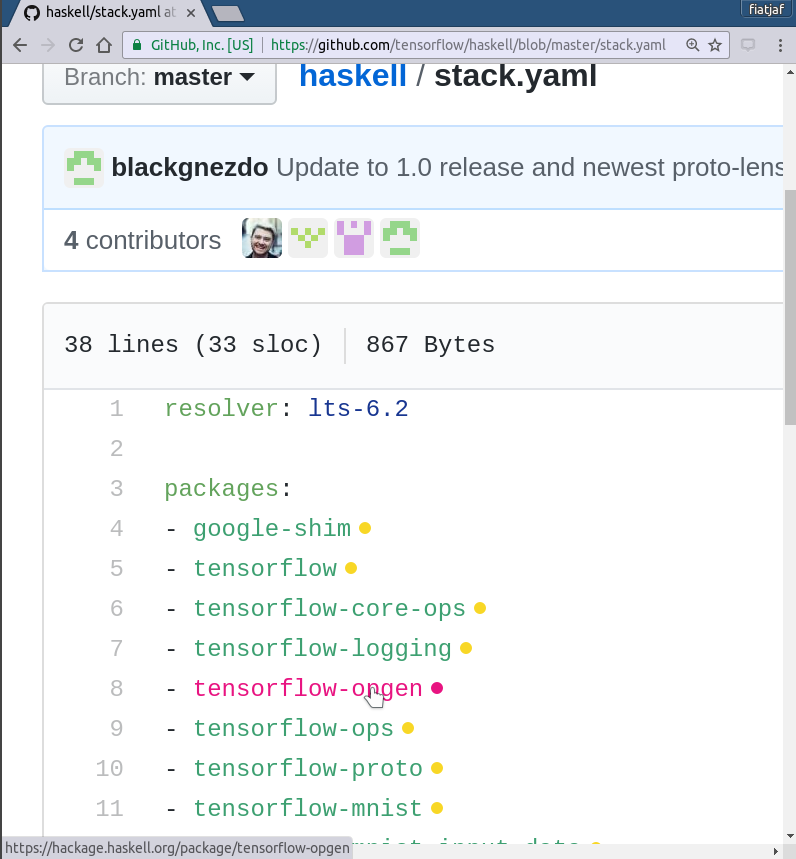The width and height of the screenshot is (796, 859).
Task: Open a new browser tab
Action: tap(227, 13)
